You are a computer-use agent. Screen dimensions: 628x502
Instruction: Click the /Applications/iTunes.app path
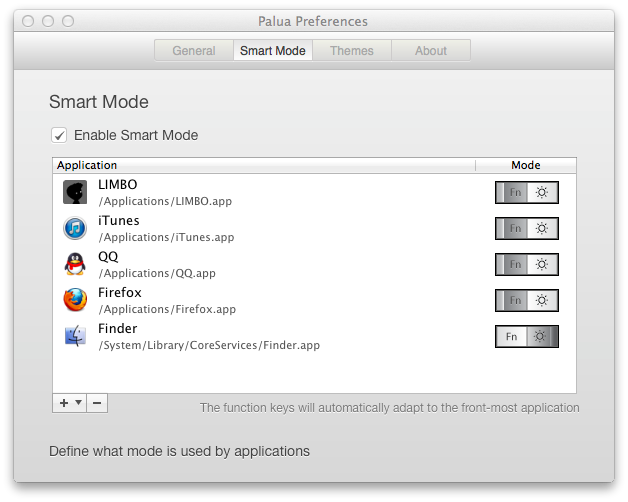click(167, 237)
